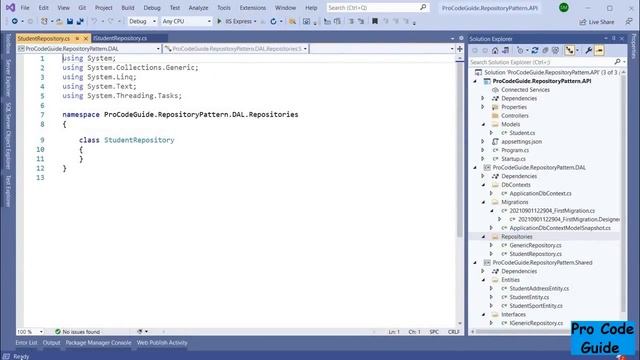Select appsettings.json in Solution Explorer
Image resolution: width=640 pixels, height=360 pixels.
pos(522,142)
